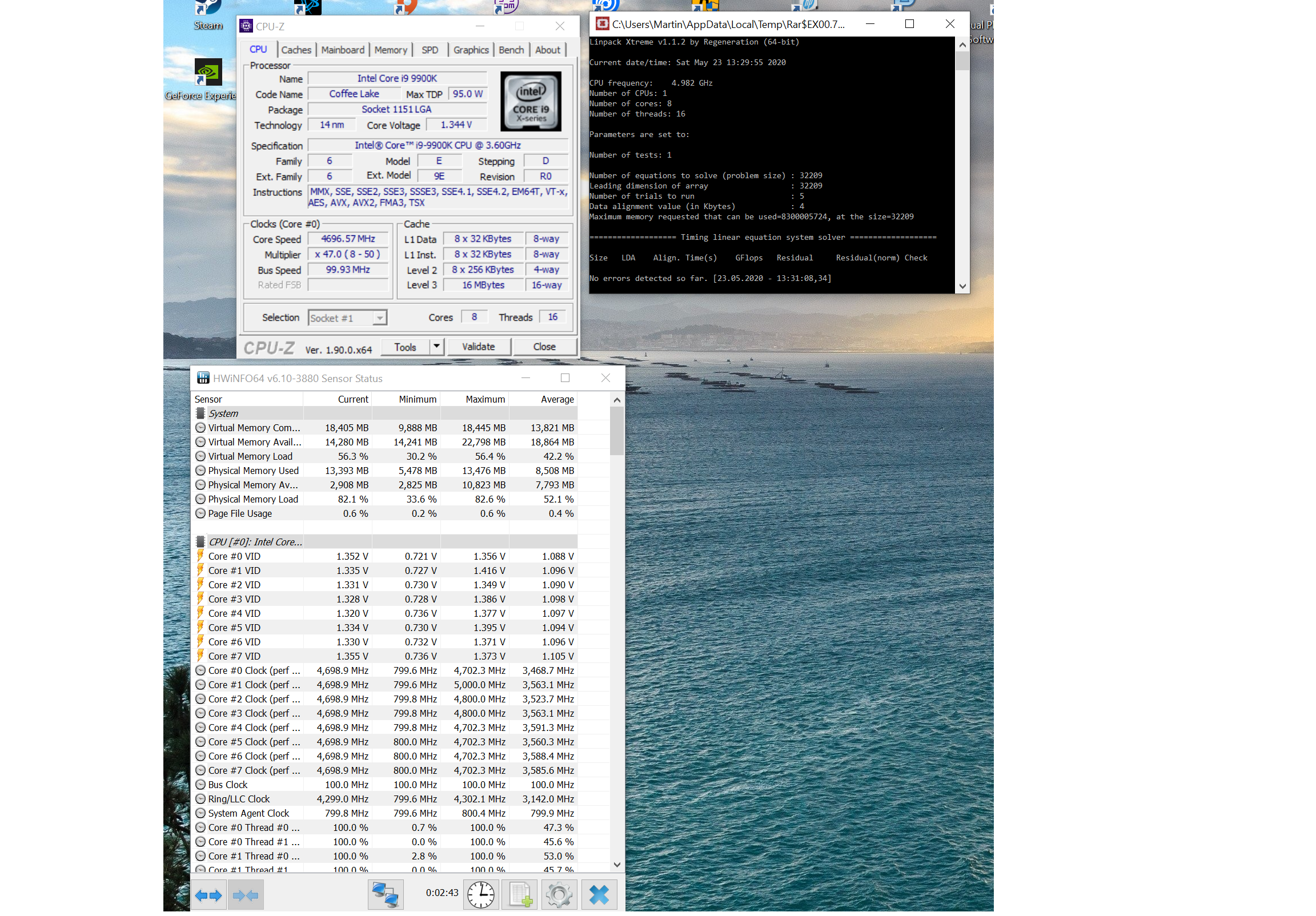Expand the Tools dropdown arrow in CPU-Z
This screenshot has height=916, width=1316.
[x=437, y=347]
